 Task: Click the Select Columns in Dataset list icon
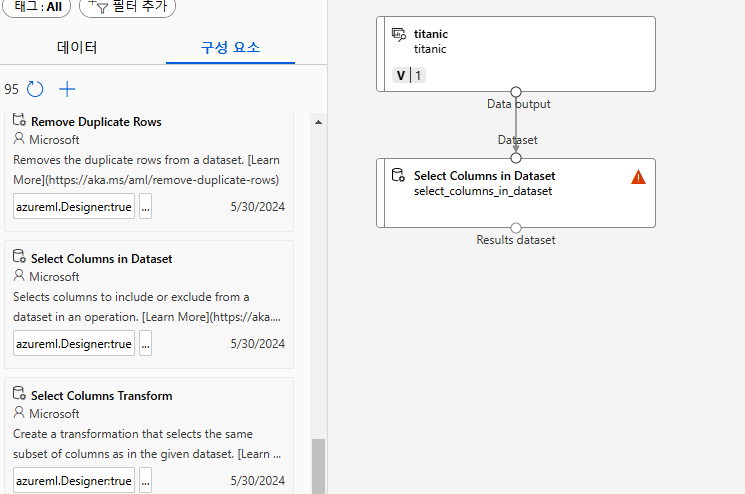click(x=19, y=256)
